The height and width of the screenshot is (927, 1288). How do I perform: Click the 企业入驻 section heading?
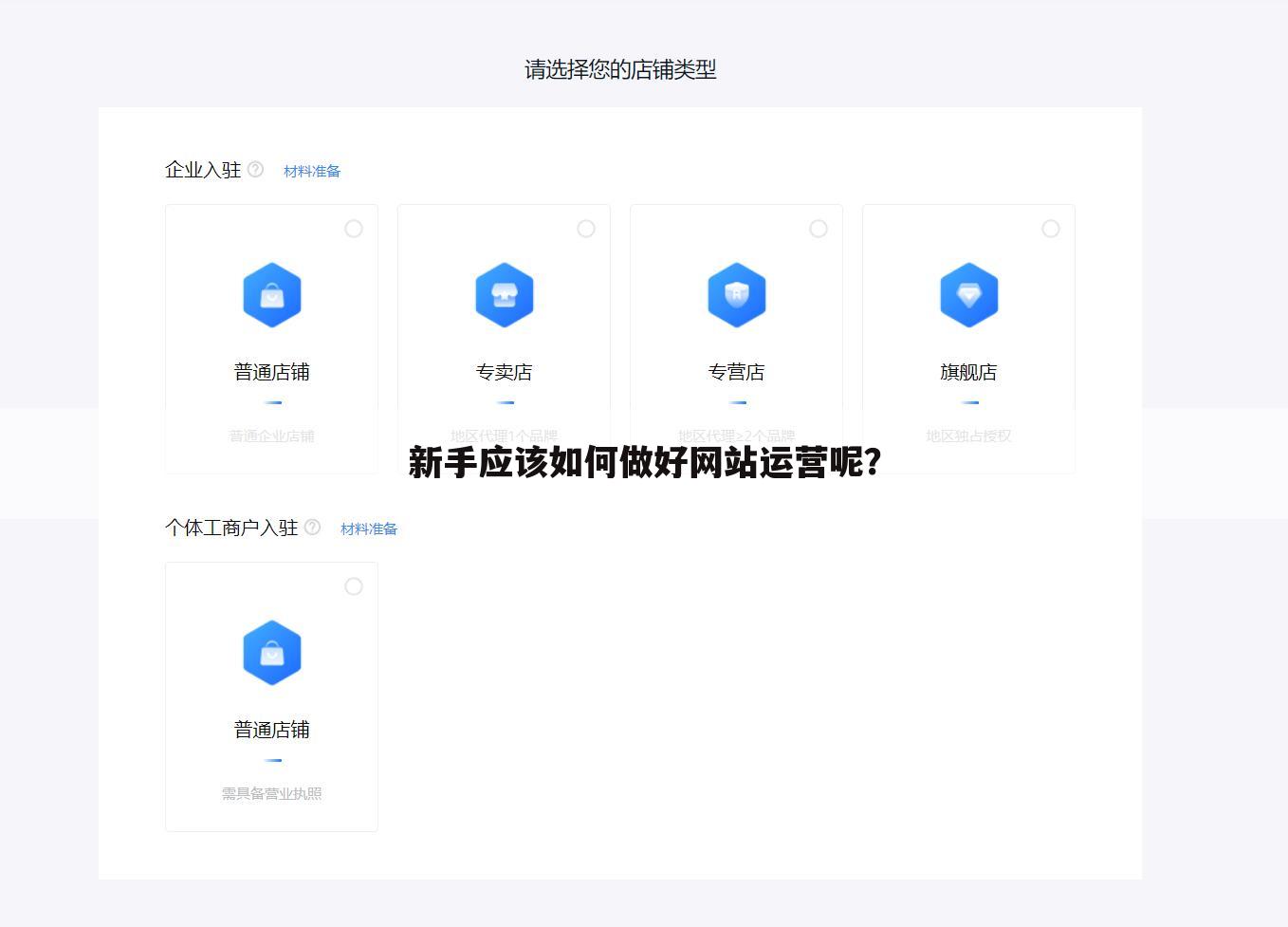(204, 170)
